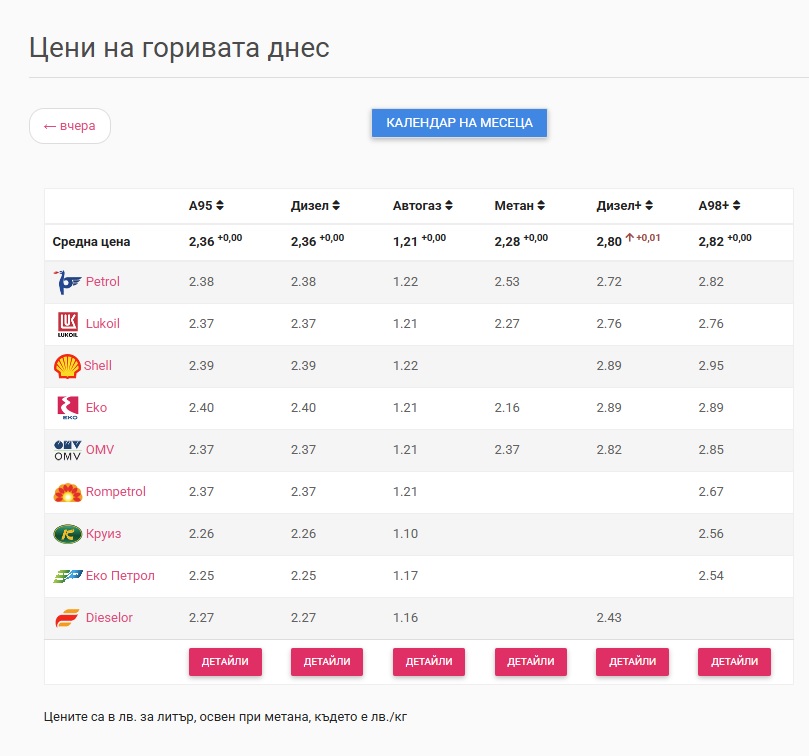Select Dieselor's Автогаз price 1.16
809x756 pixels.
pyautogui.click(x=405, y=618)
